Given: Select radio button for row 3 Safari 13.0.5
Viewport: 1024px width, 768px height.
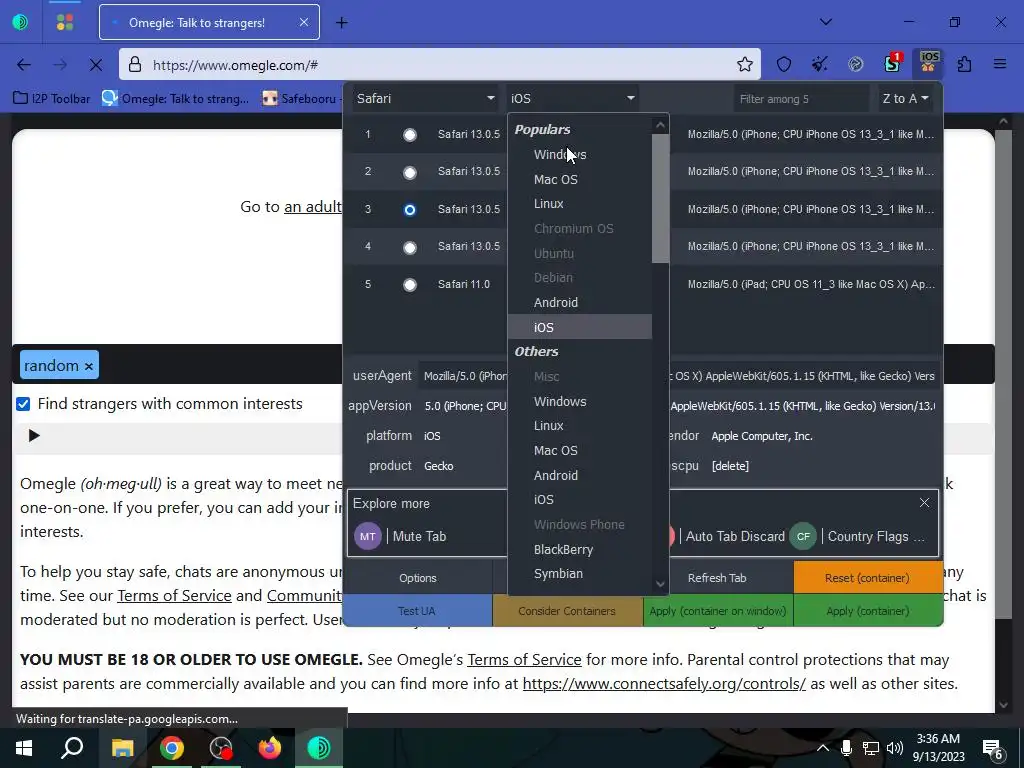Looking at the screenshot, I should tap(409, 210).
